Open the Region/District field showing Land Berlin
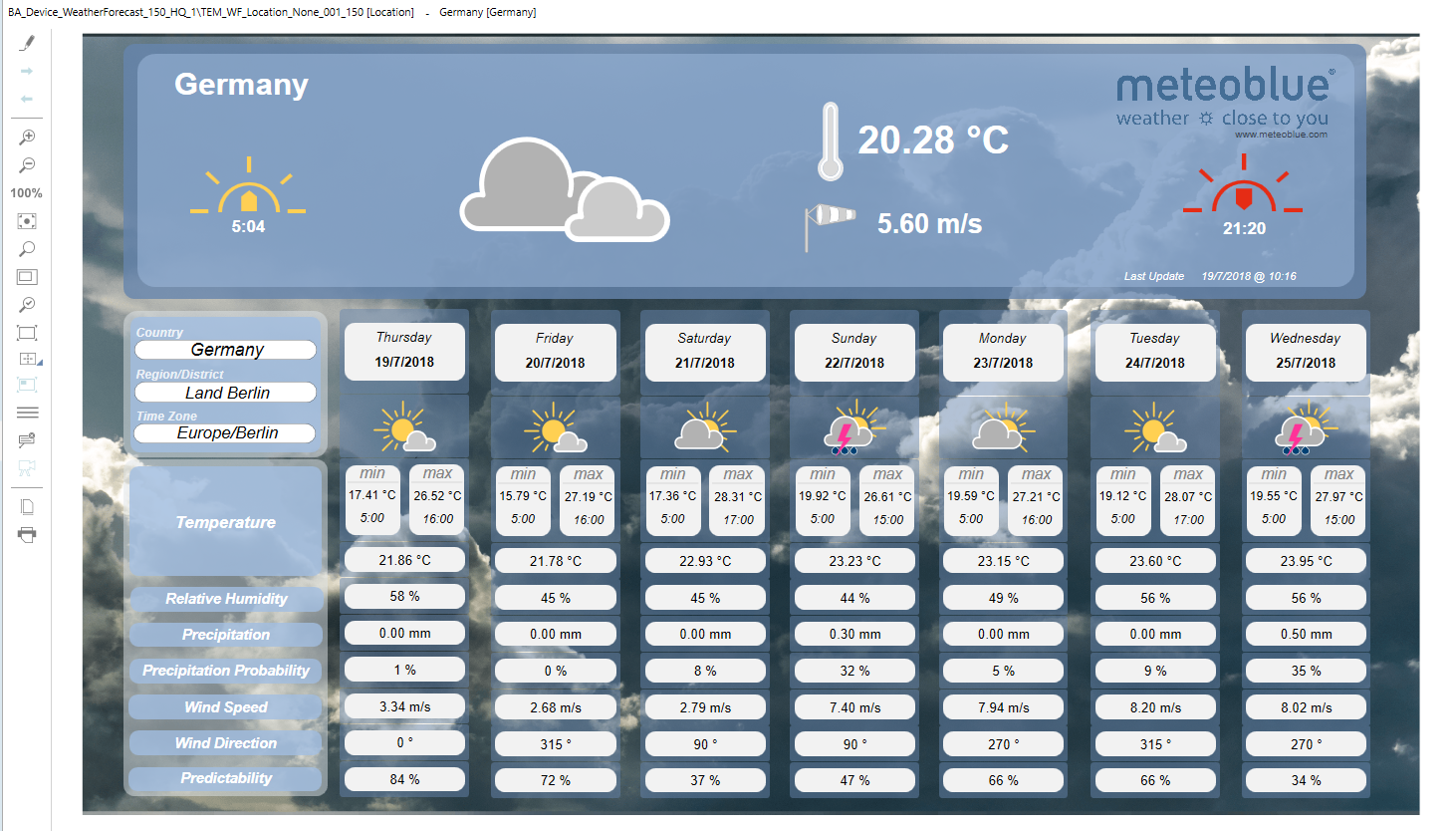Image resolution: width=1456 pixels, height=831 pixels. [x=225, y=392]
